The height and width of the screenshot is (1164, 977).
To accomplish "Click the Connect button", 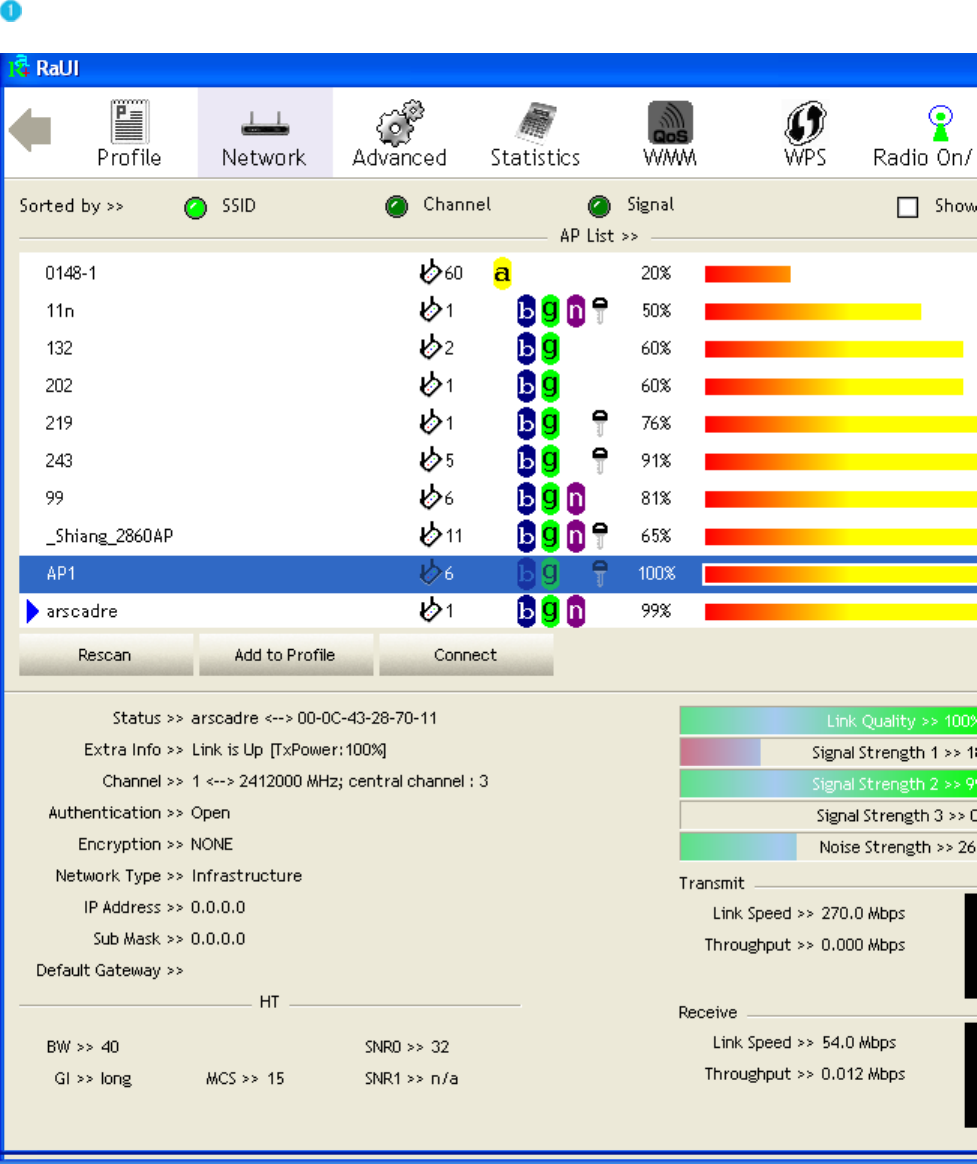I will coord(466,655).
